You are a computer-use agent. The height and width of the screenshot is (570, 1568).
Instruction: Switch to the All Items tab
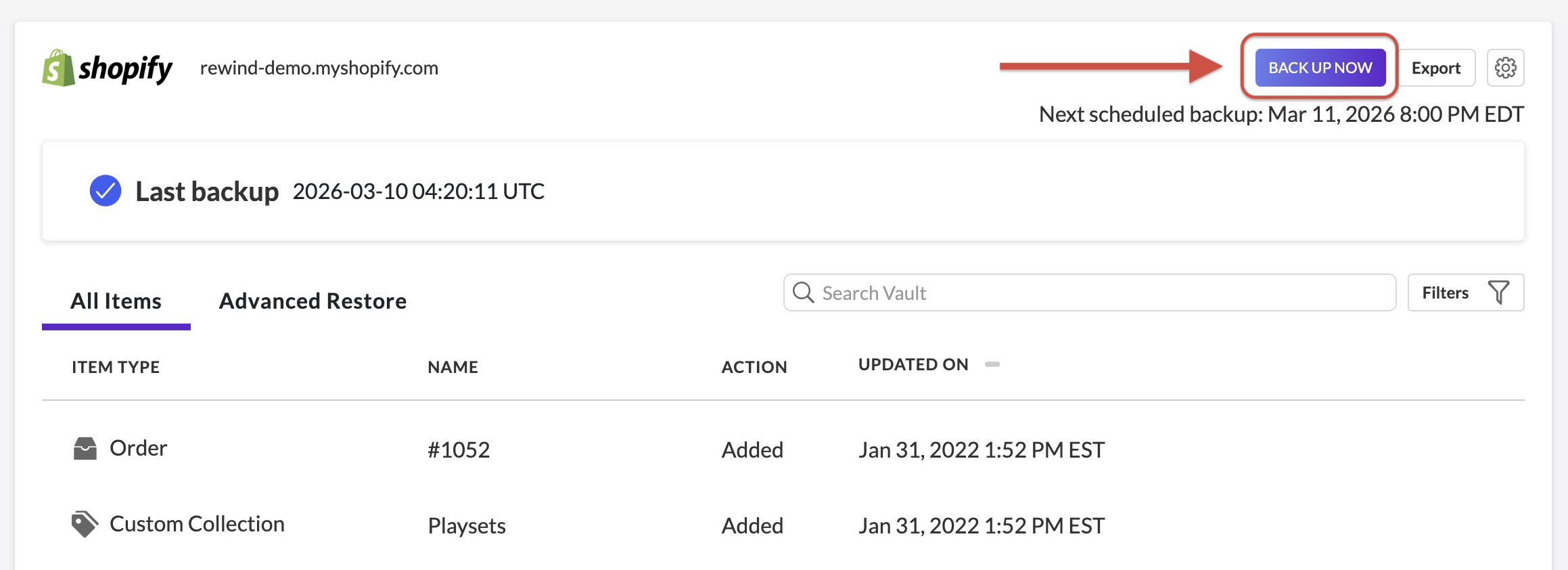pos(116,301)
